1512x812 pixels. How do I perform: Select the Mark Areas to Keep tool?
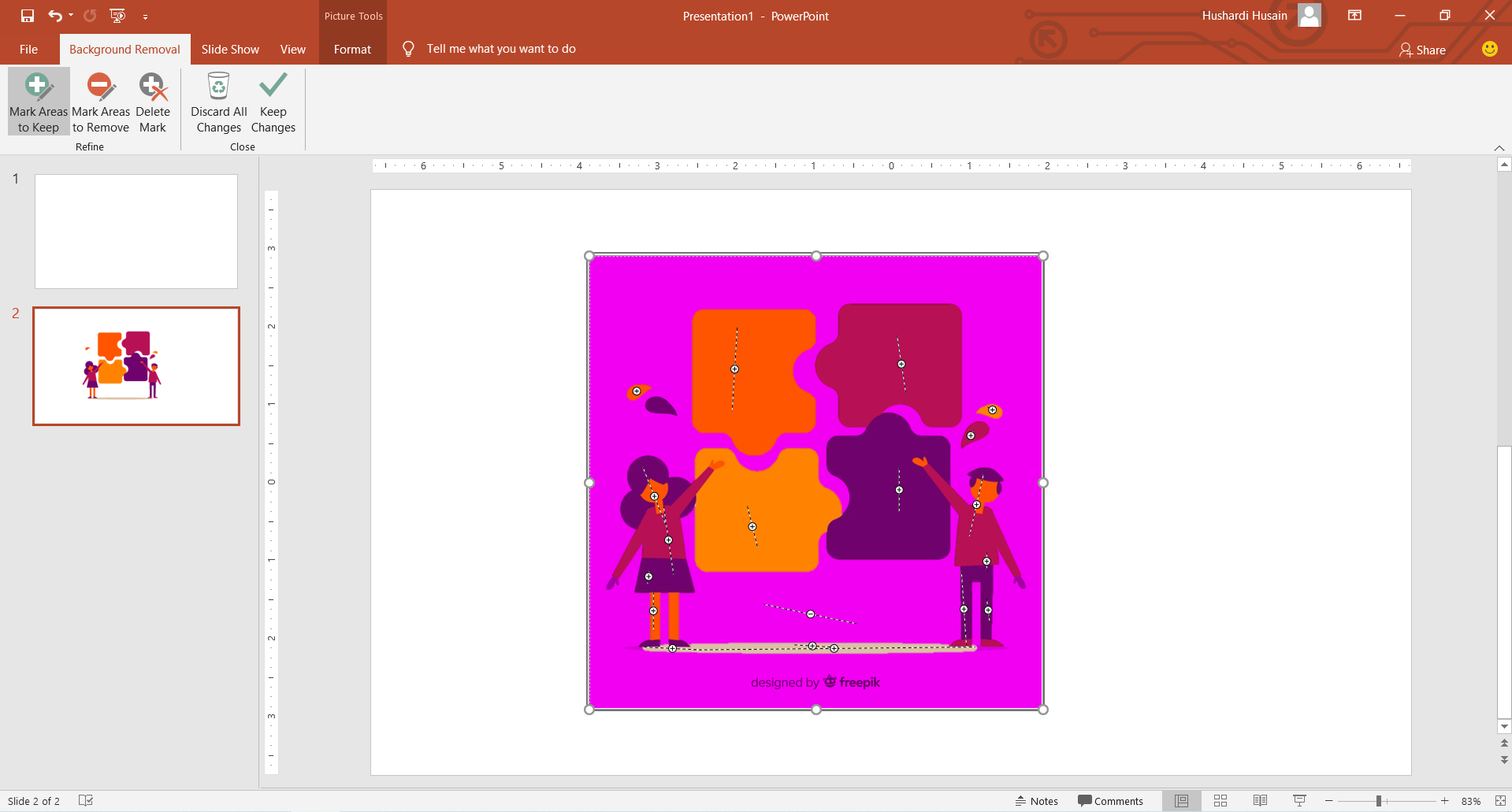click(x=39, y=102)
